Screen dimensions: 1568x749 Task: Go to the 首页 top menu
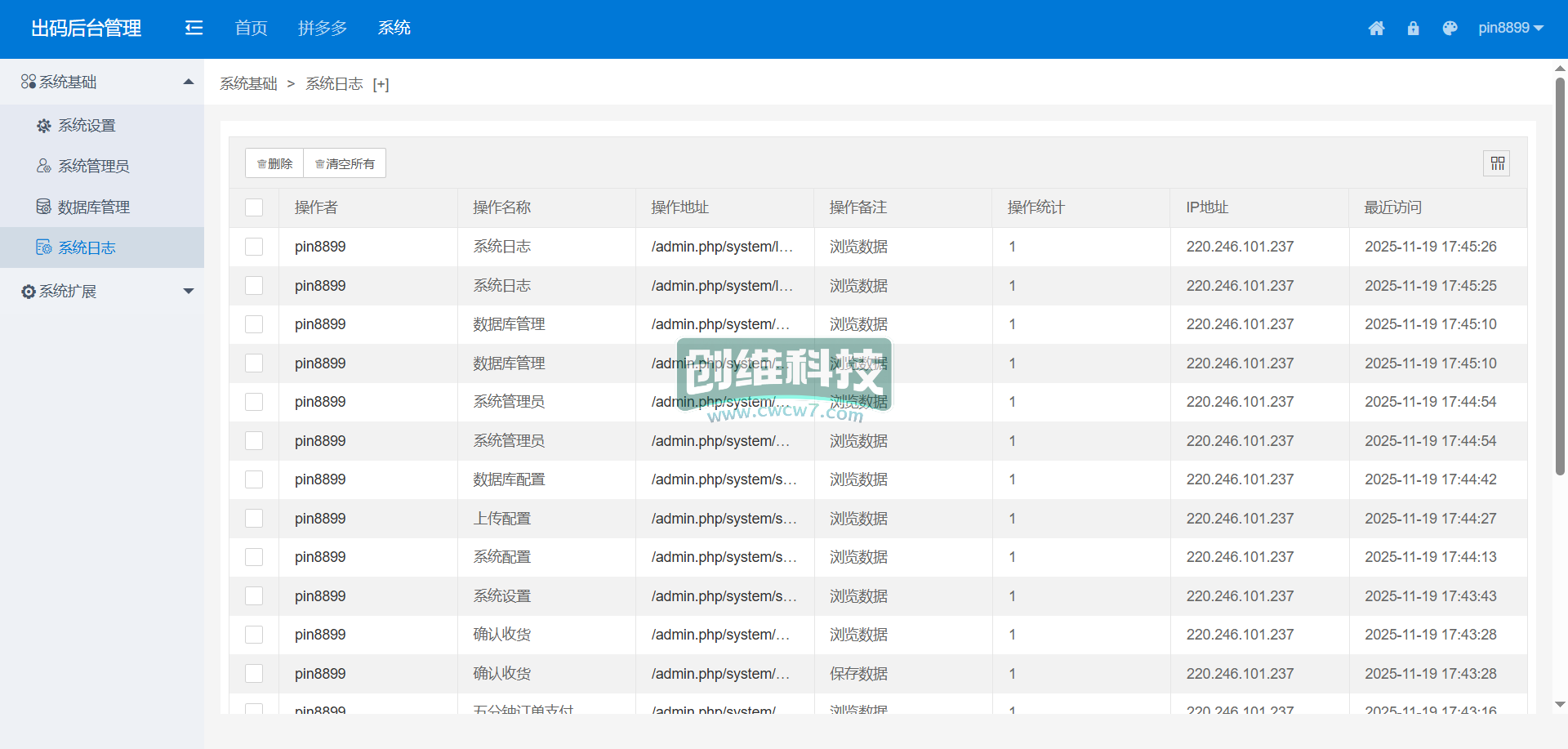[251, 29]
